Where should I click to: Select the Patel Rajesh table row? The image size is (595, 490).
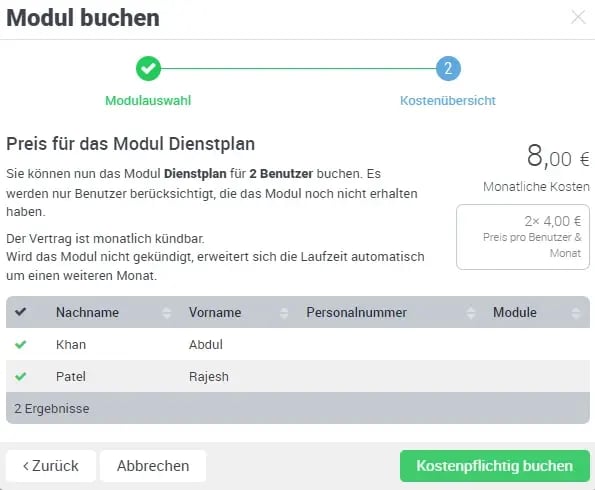[x=298, y=376]
